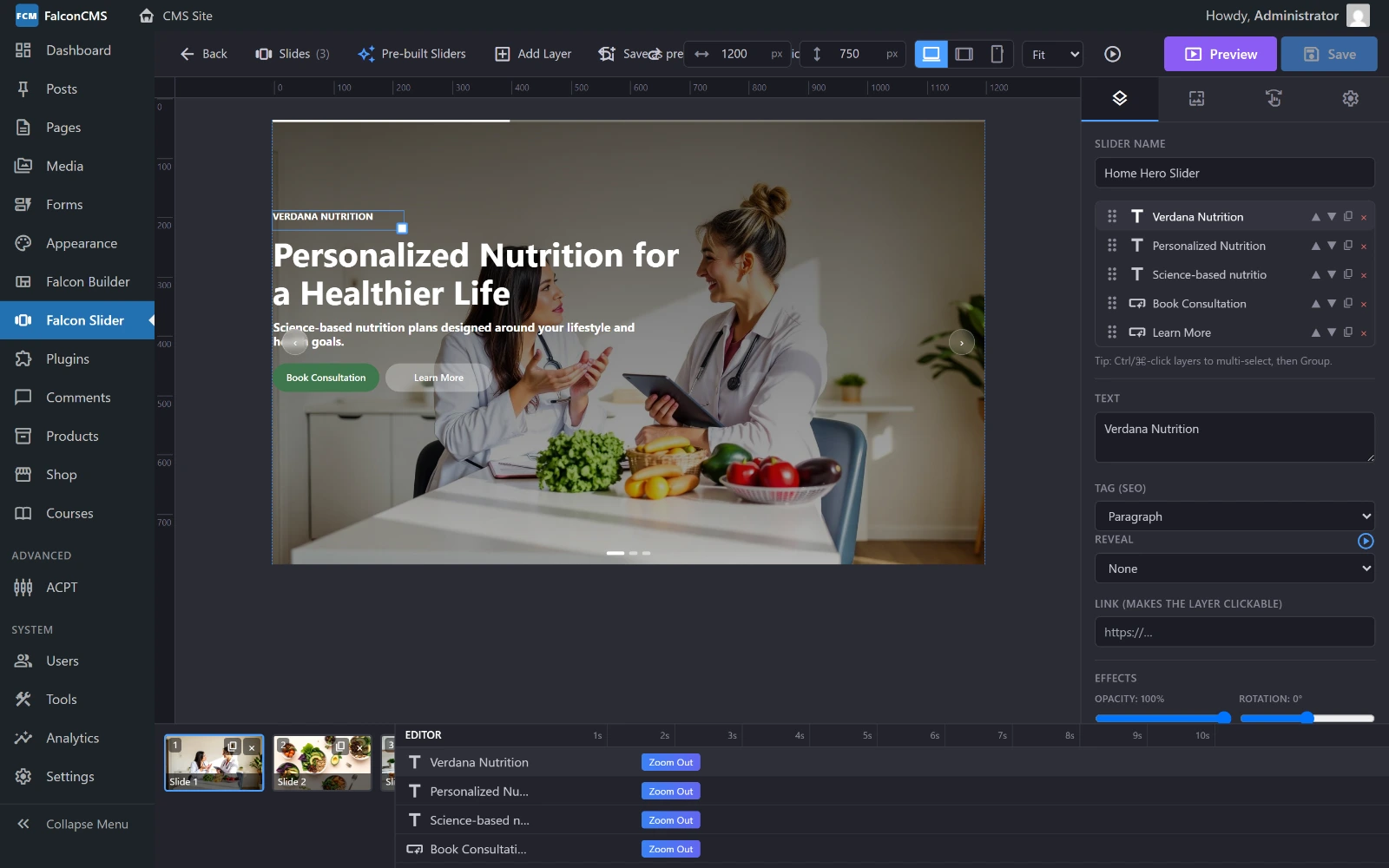Viewport: 1389px width, 868px height.
Task: Play the Reveal animation preview
Action: (x=1366, y=541)
